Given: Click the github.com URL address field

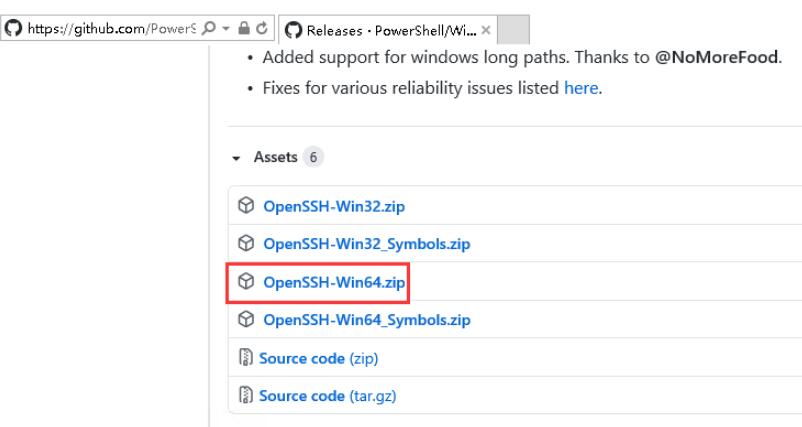Looking at the screenshot, I should pos(112,29).
